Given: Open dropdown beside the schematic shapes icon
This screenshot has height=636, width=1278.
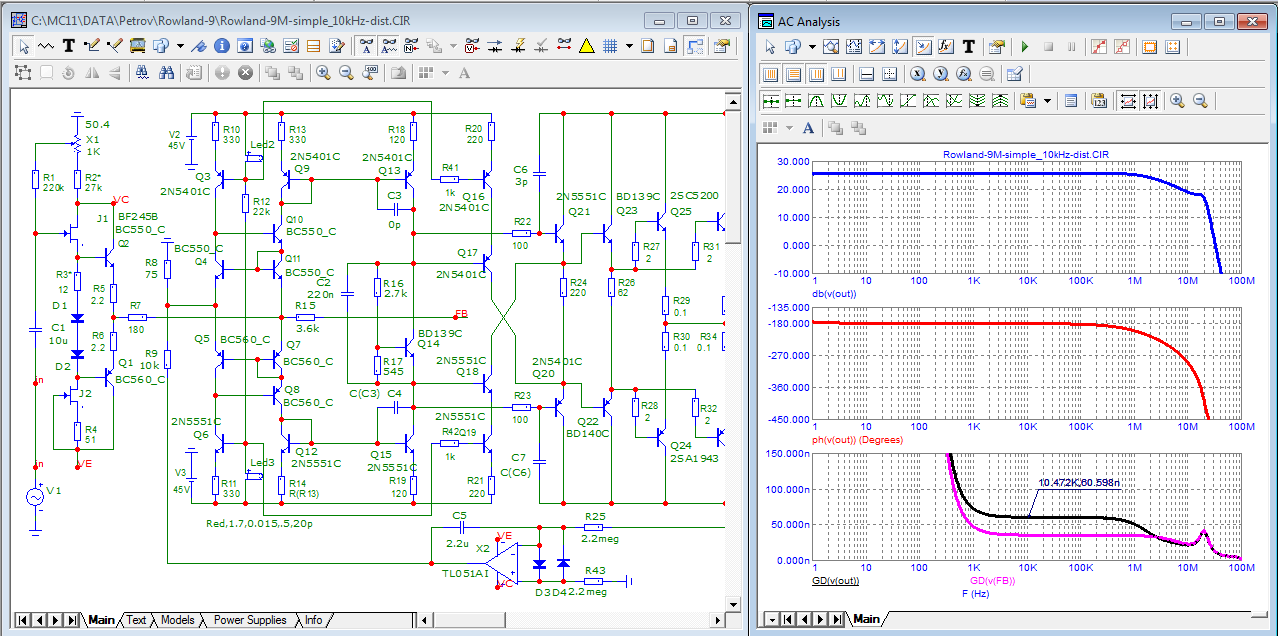Looking at the screenshot, I should (180, 46).
